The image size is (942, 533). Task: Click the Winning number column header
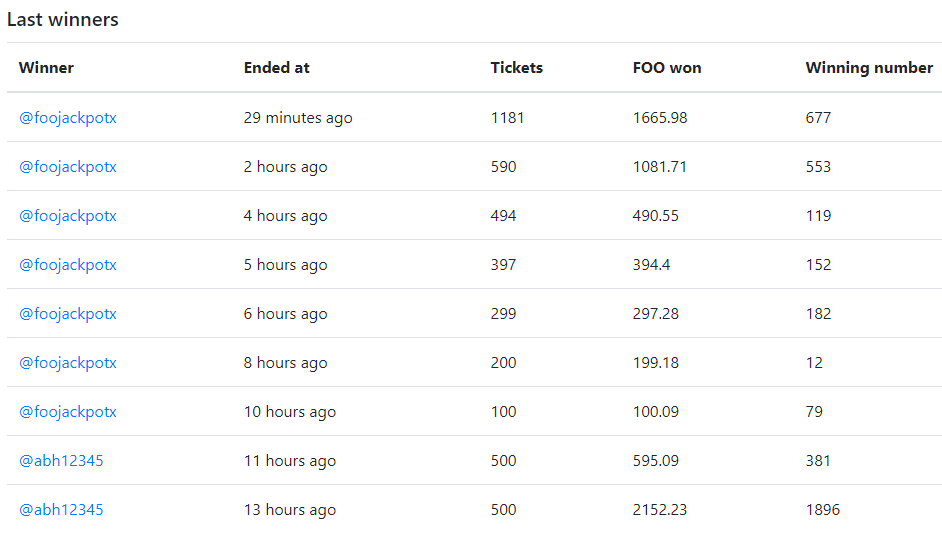pos(869,68)
